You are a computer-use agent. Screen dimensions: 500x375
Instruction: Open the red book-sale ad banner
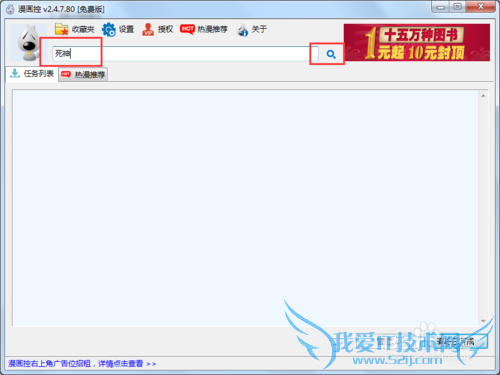pos(417,42)
